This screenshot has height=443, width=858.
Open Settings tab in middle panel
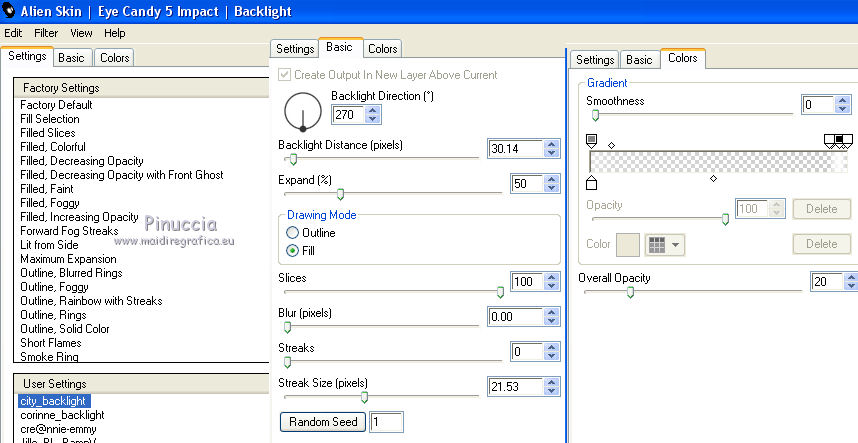click(x=294, y=49)
